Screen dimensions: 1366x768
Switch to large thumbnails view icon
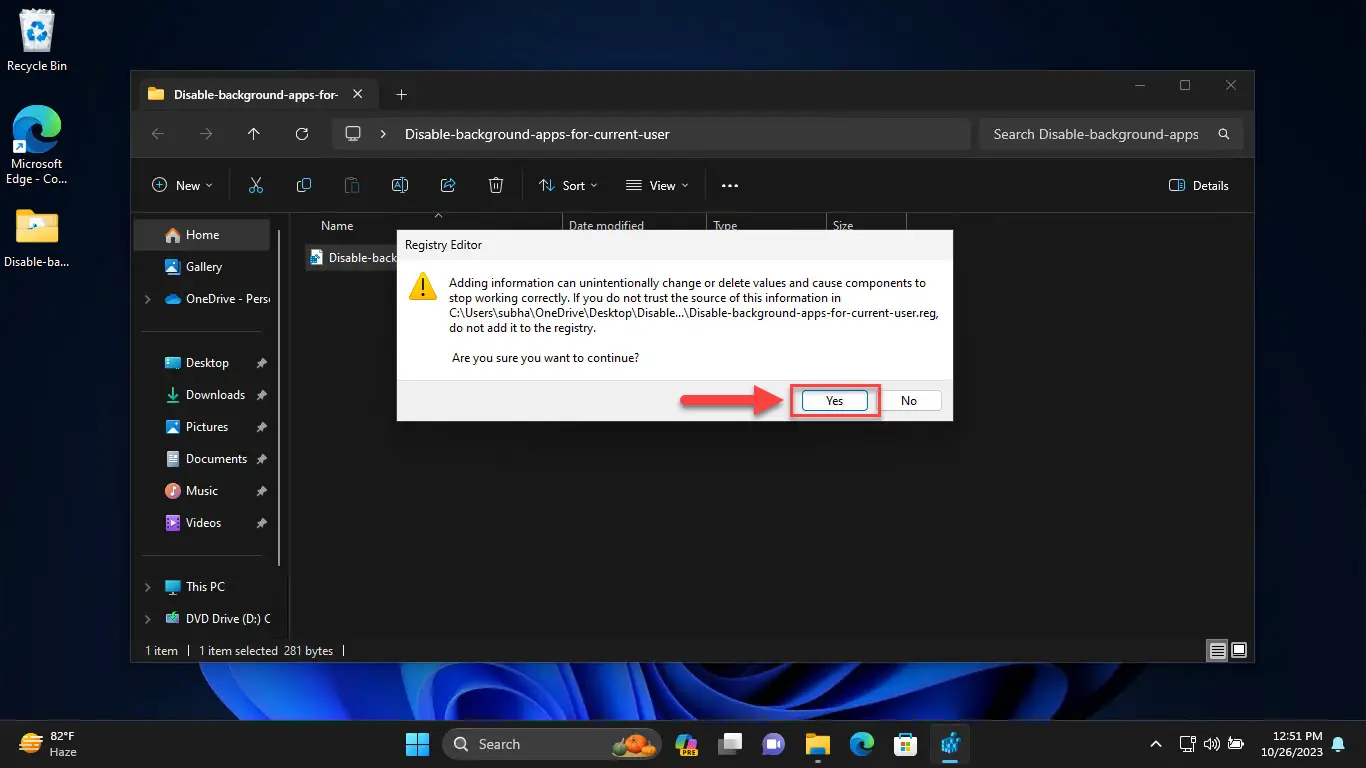click(x=1239, y=650)
